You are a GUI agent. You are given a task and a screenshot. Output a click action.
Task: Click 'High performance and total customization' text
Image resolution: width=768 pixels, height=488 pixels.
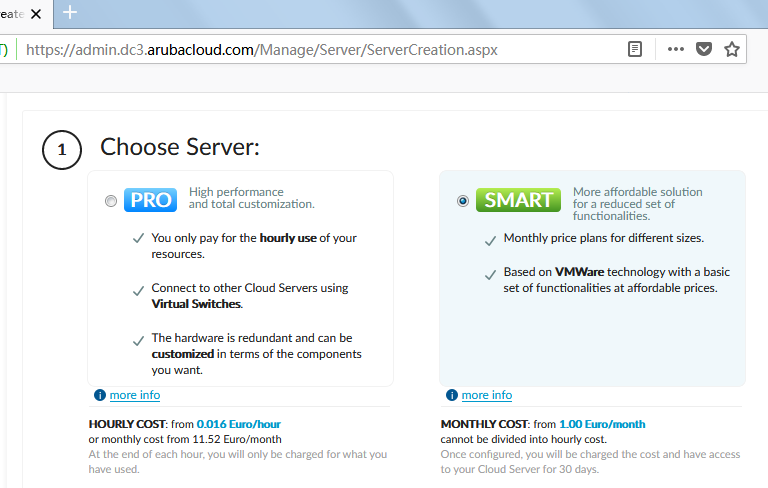pos(252,198)
